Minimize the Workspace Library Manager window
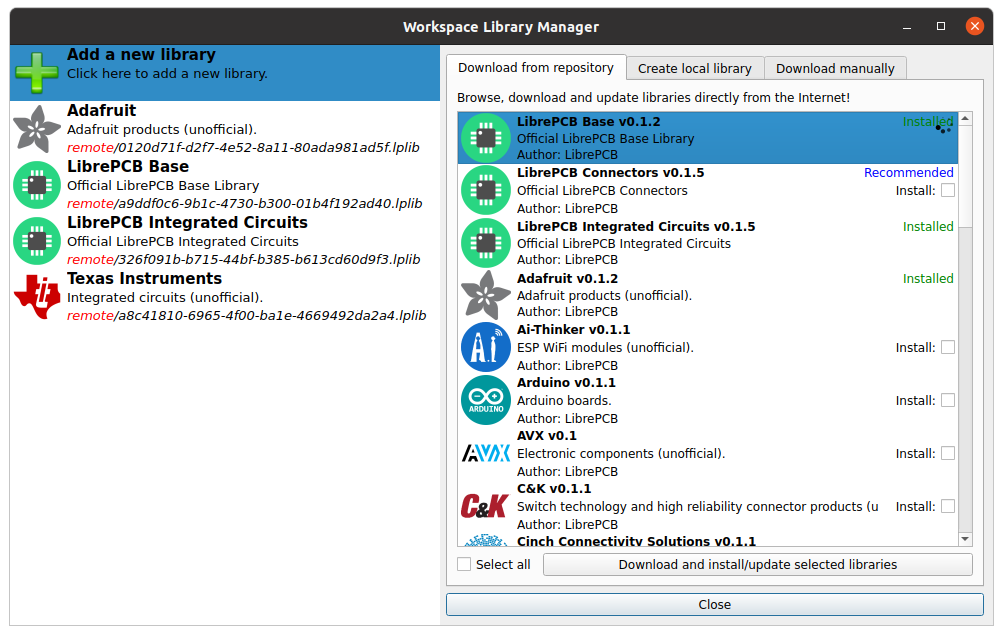The height and width of the screenshot is (635, 1003). (906, 26)
